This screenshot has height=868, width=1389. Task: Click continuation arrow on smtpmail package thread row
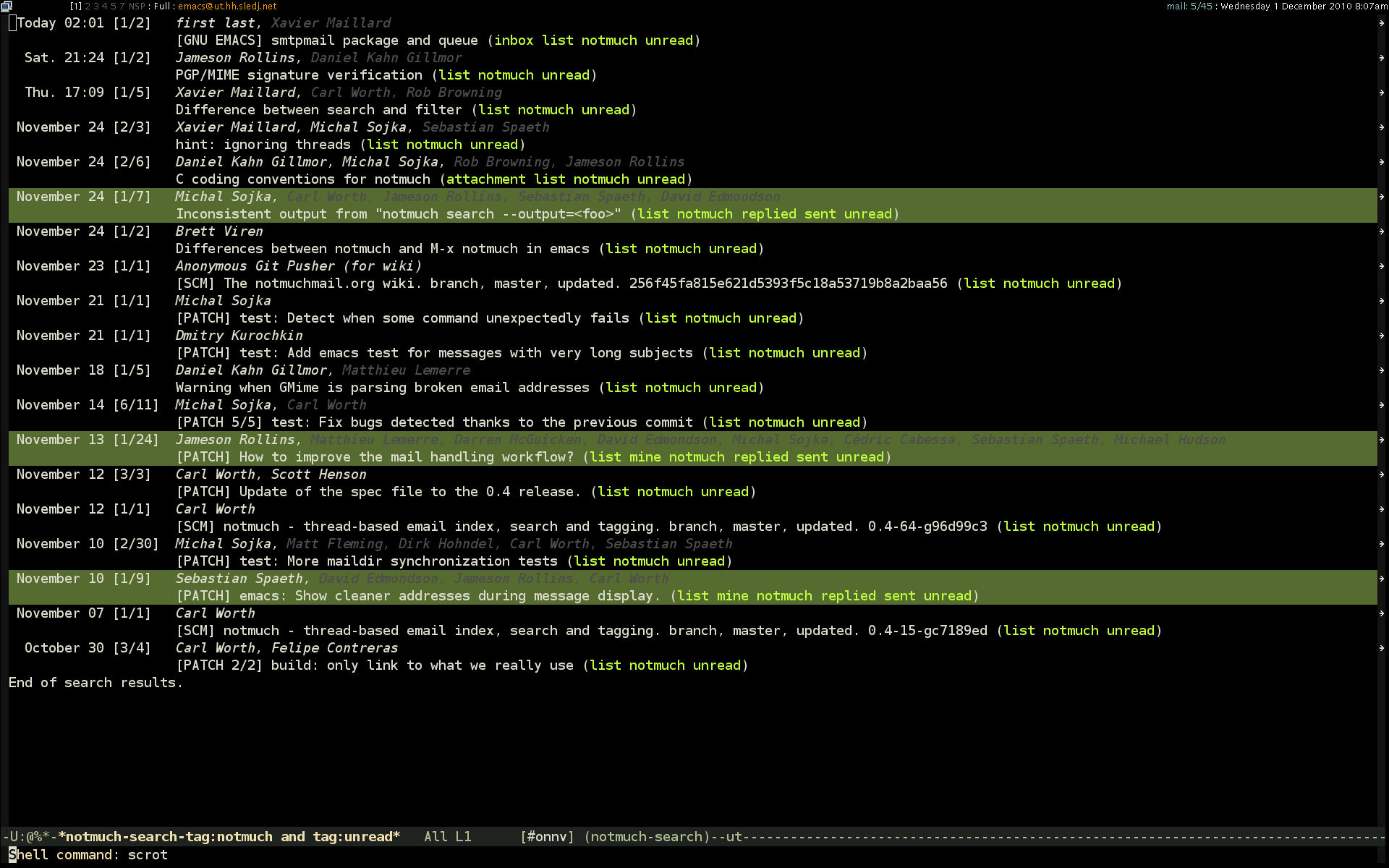[1381, 23]
